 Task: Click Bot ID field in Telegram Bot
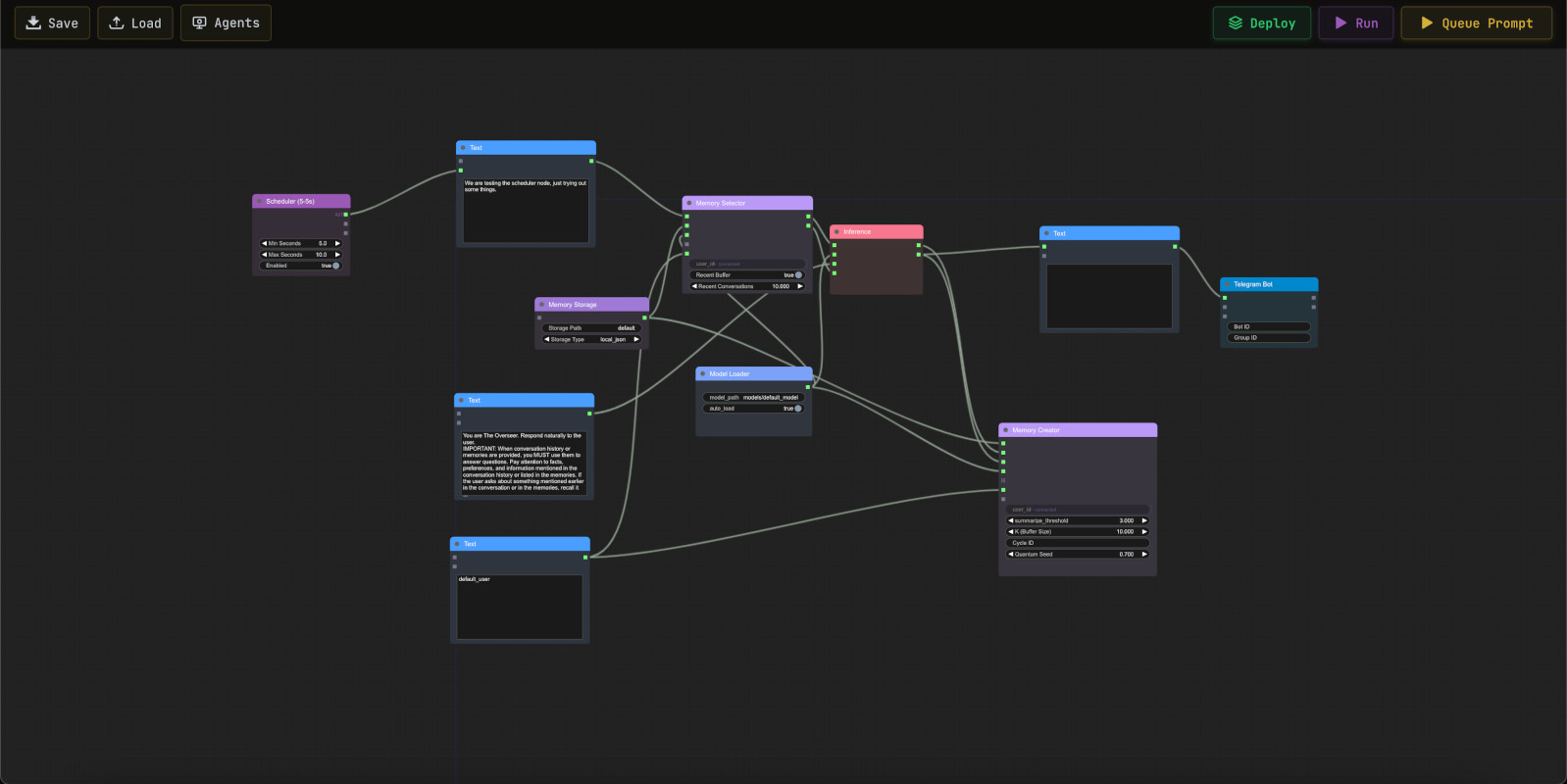[1269, 326]
